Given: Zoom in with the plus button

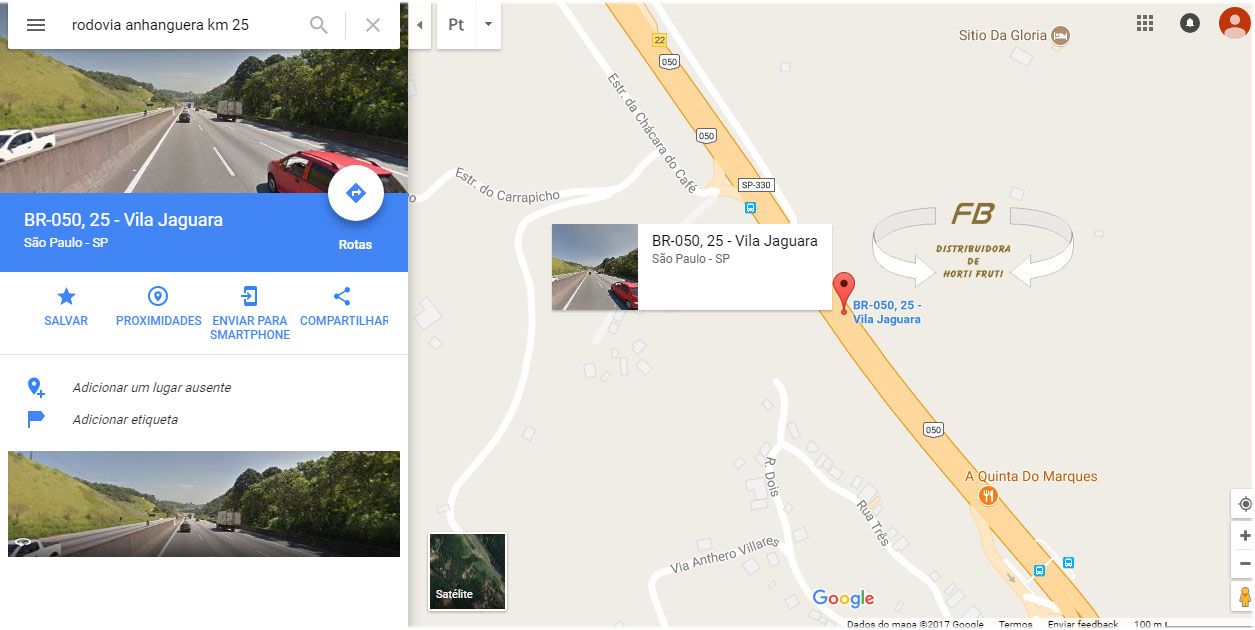Looking at the screenshot, I should 1244,536.
